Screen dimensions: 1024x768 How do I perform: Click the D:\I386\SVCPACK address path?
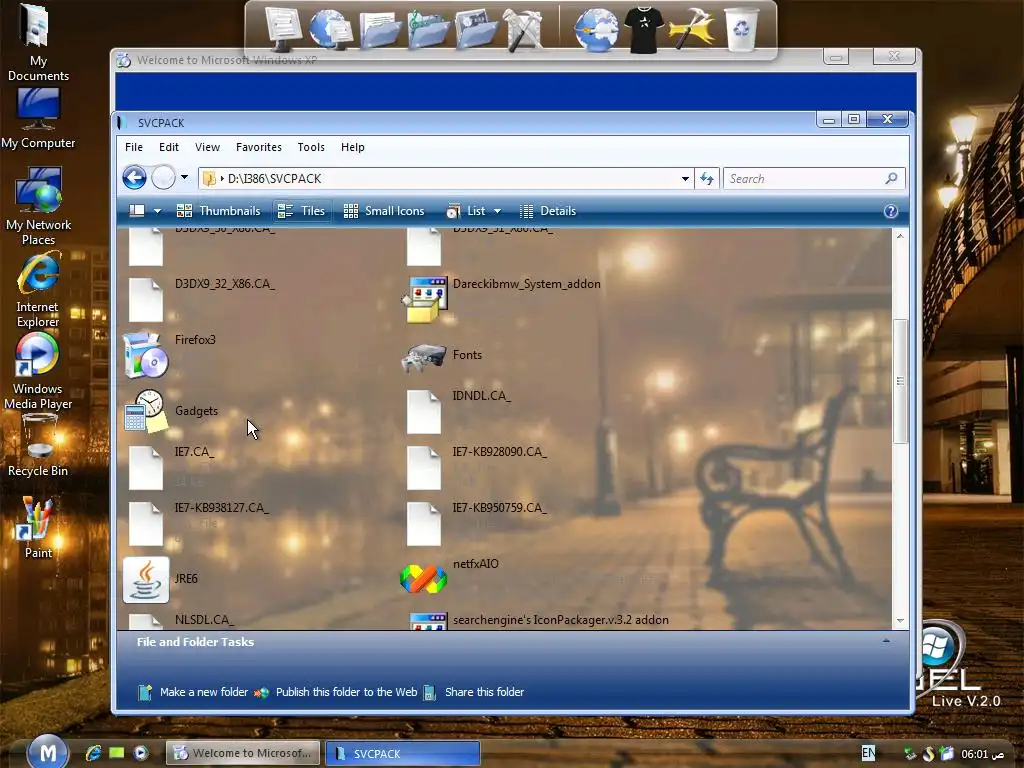point(274,178)
